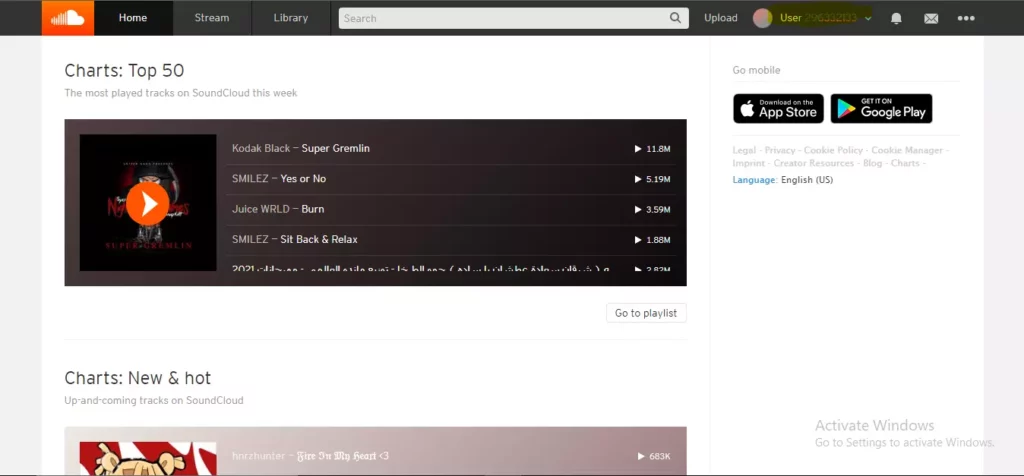
Task: Switch to the Stream tab
Action: click(212, 18)
